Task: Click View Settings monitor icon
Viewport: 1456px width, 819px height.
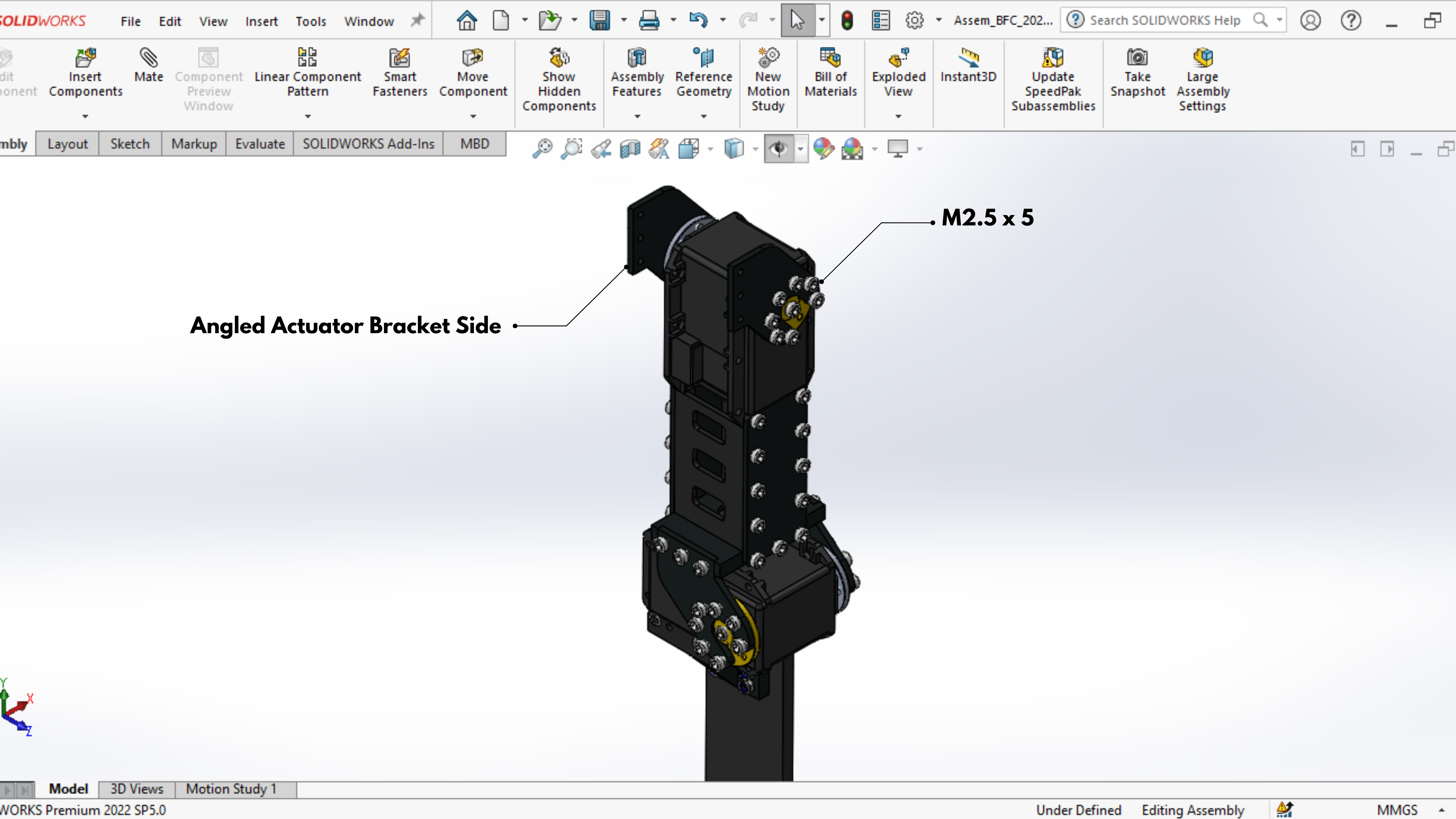Action: coord(898,149)
